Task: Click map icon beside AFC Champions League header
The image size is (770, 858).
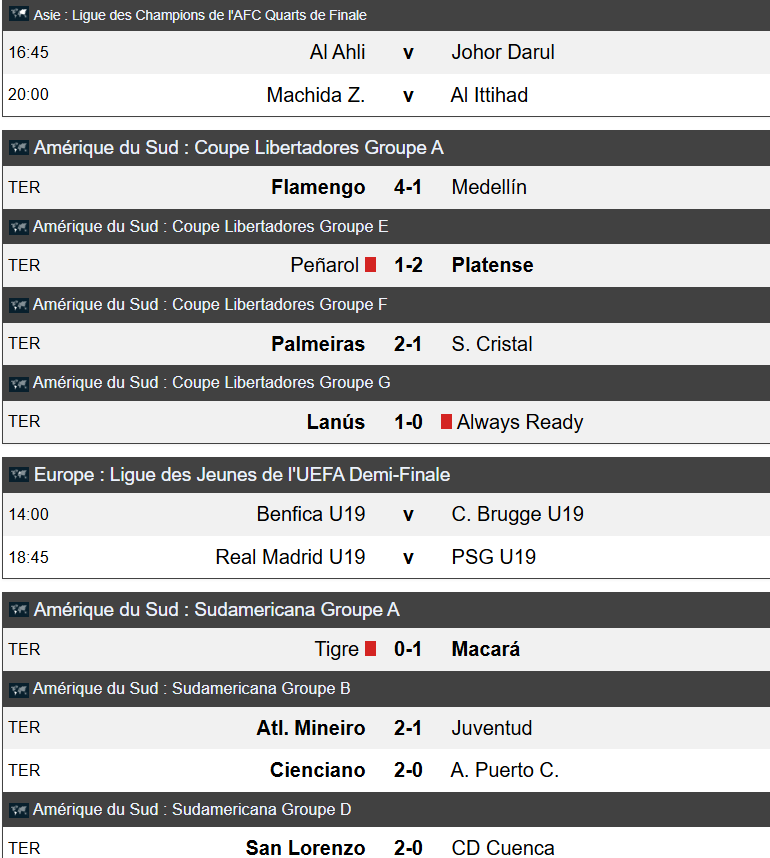Action: tap(18, 15)
